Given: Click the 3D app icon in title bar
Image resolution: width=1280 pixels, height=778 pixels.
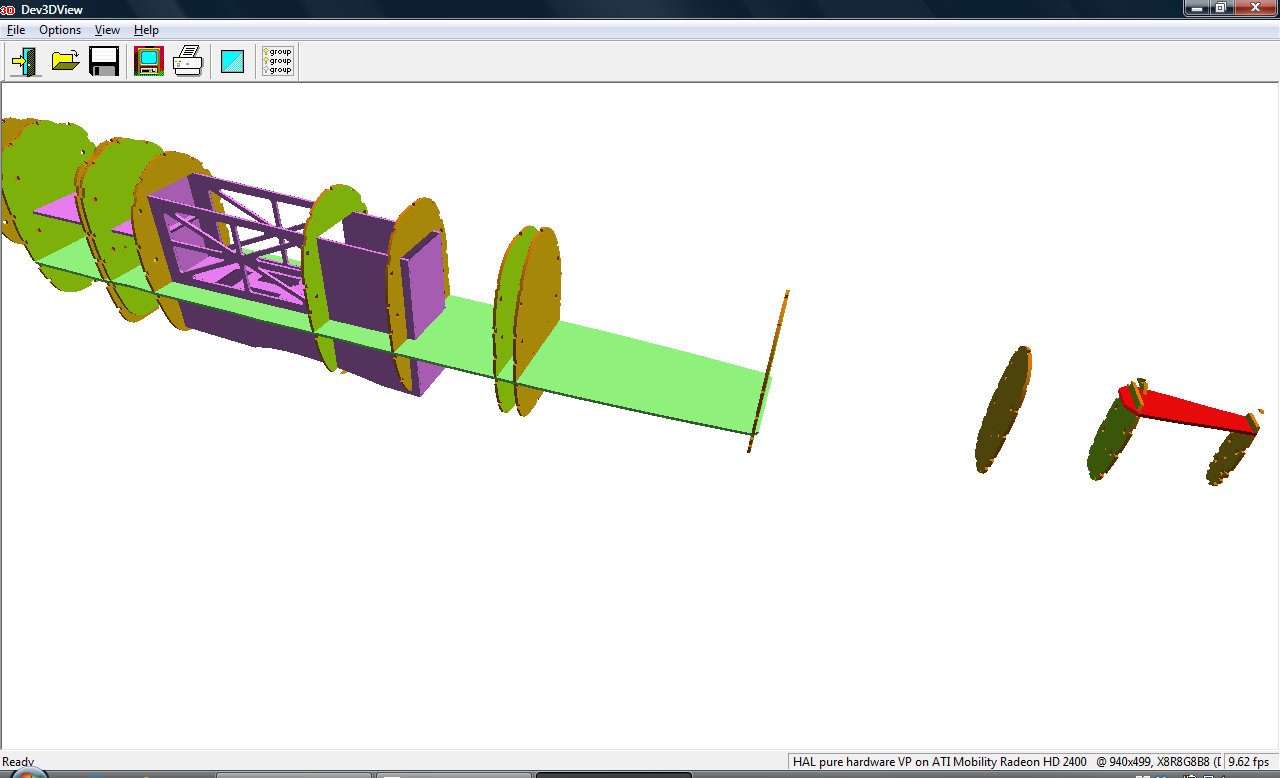Looking at the screenshot, I should coord(8,9).
